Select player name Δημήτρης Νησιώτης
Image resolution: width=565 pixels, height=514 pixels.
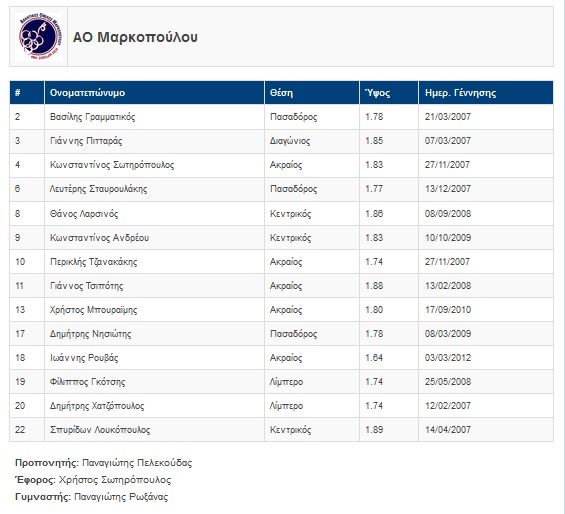(x=90, y=334)
